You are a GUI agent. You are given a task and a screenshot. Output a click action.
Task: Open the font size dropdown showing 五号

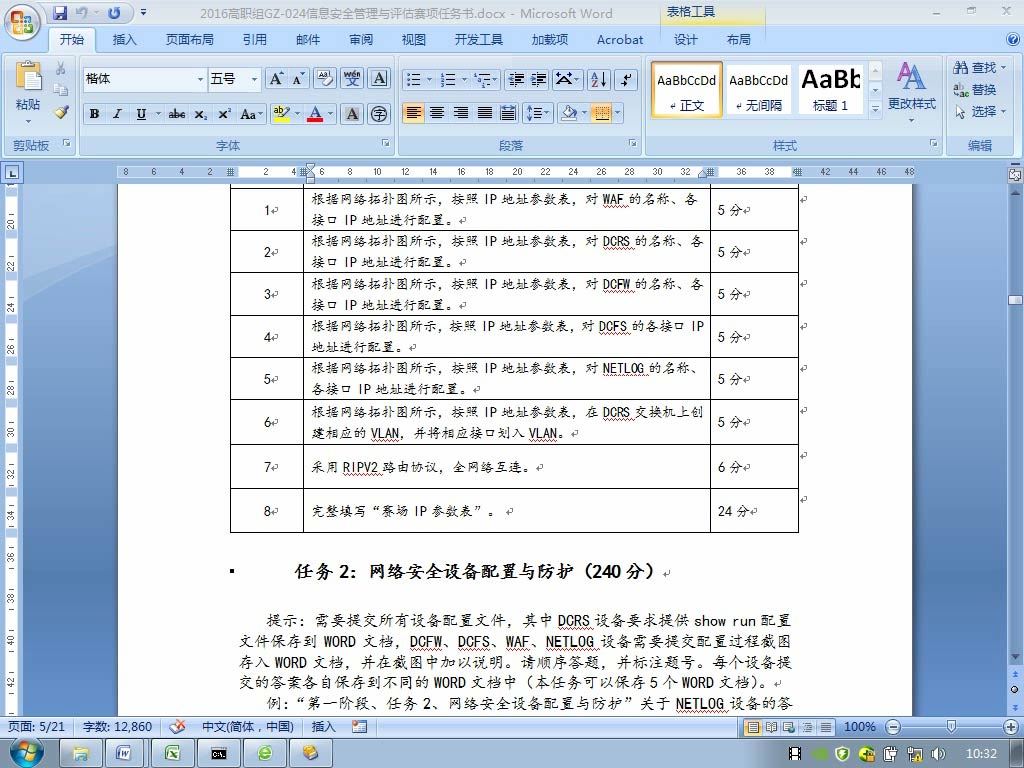(254, 79)
